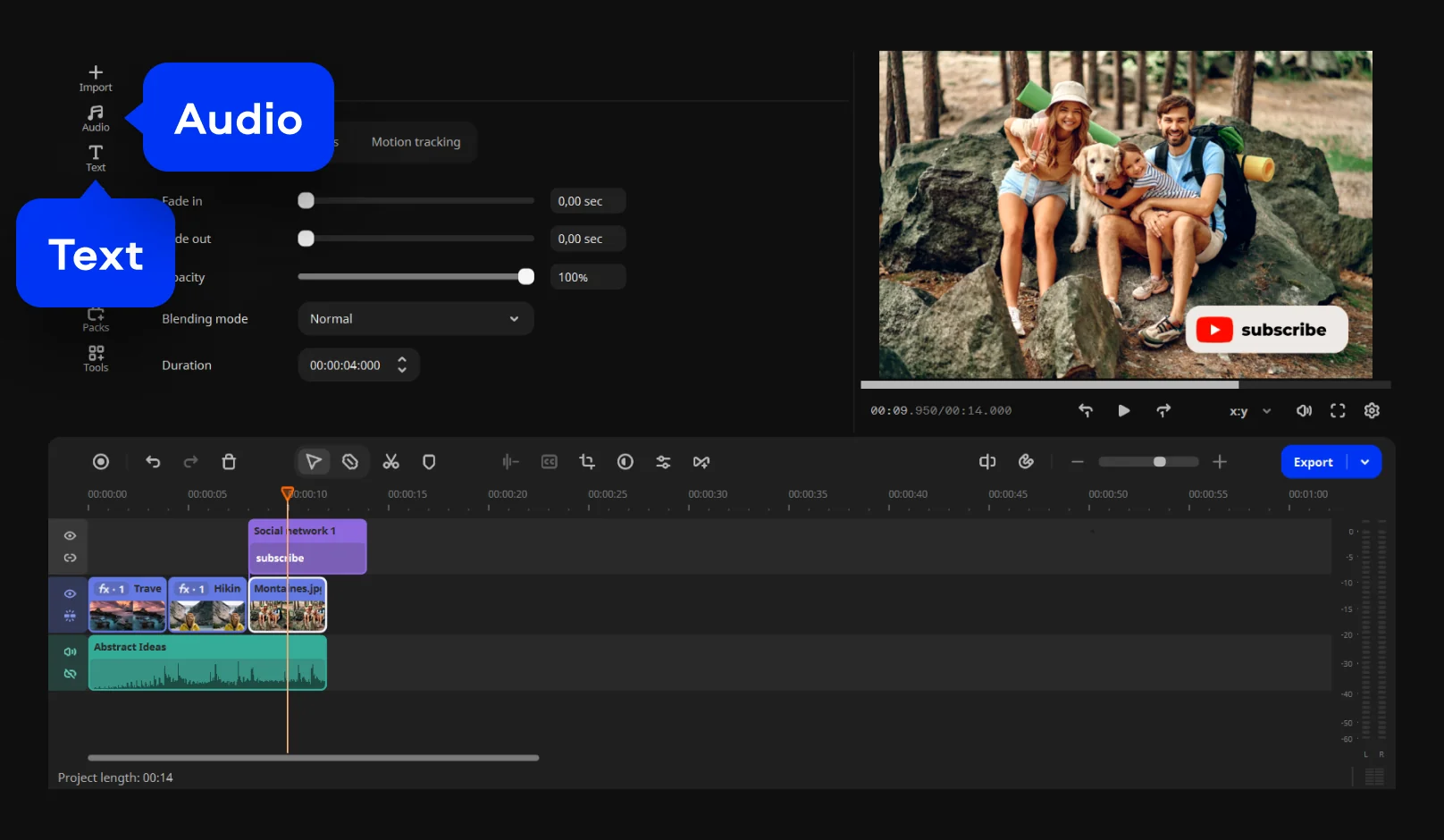Screen dimensions: 1444x840
Task: Toggle visibility of the titles track
Action: (x=70, y=535)
